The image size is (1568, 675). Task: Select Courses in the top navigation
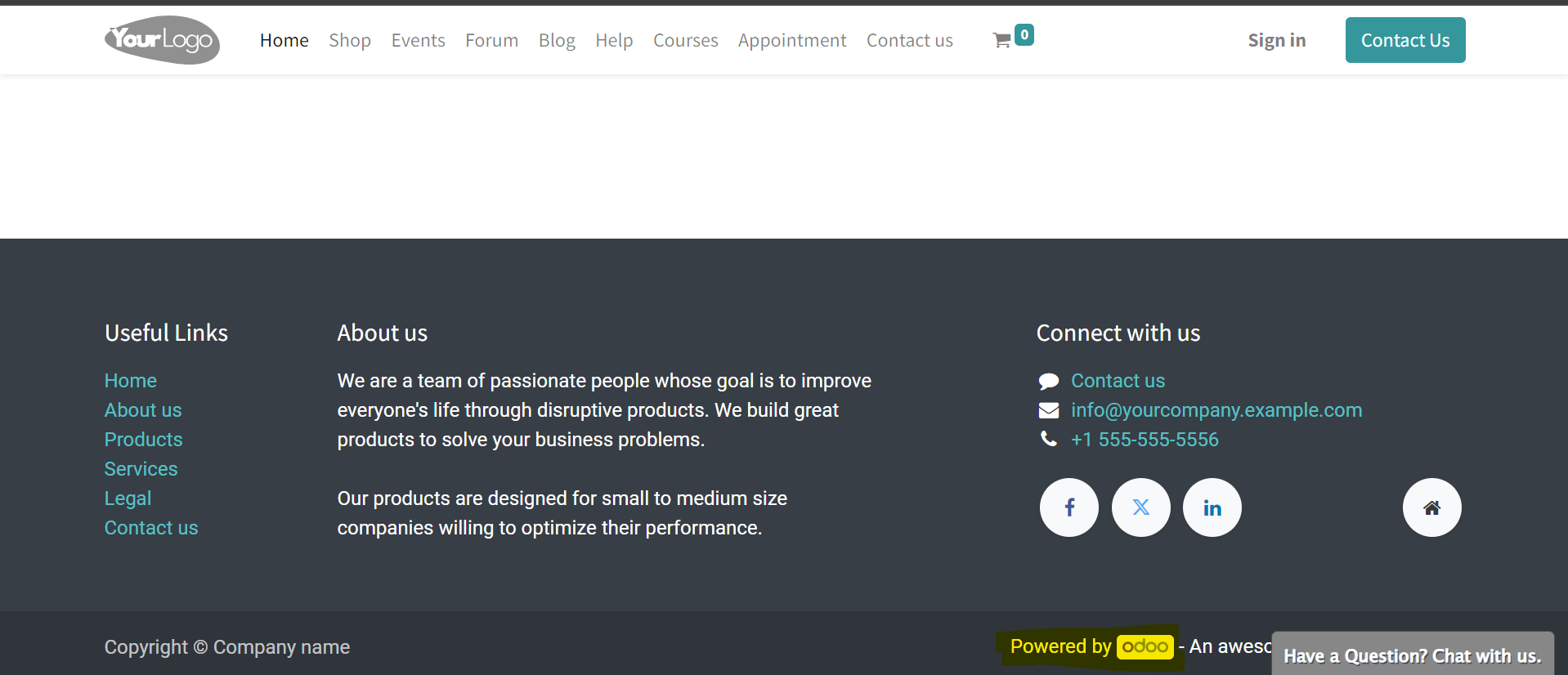click(x=685, y=40)
